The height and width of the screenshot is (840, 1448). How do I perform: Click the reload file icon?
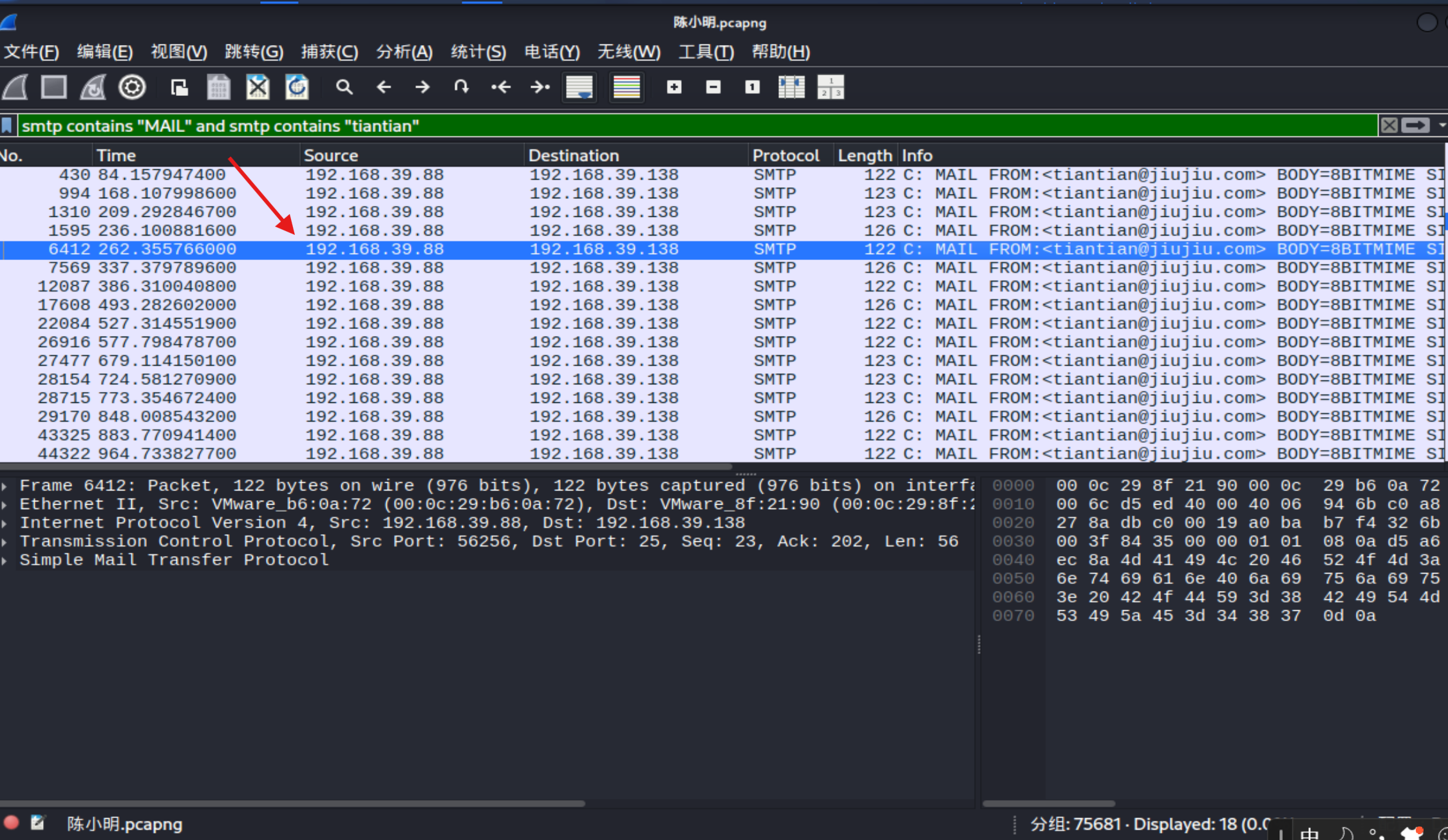[x=297, y=87]
